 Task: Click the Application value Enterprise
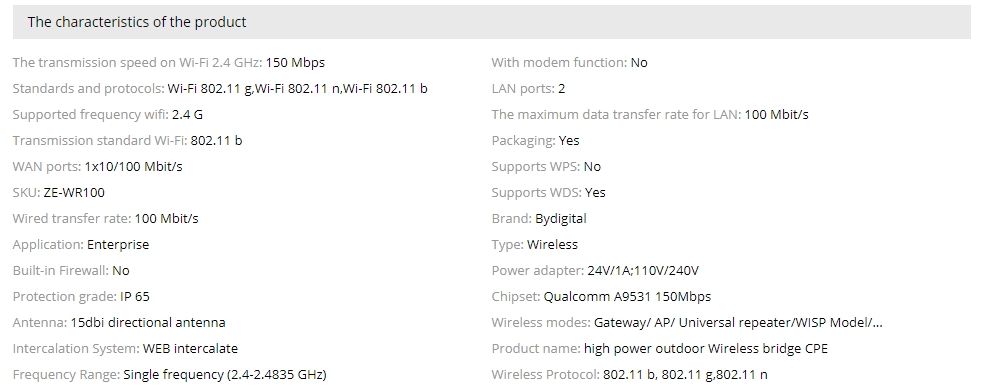point(118,245)
